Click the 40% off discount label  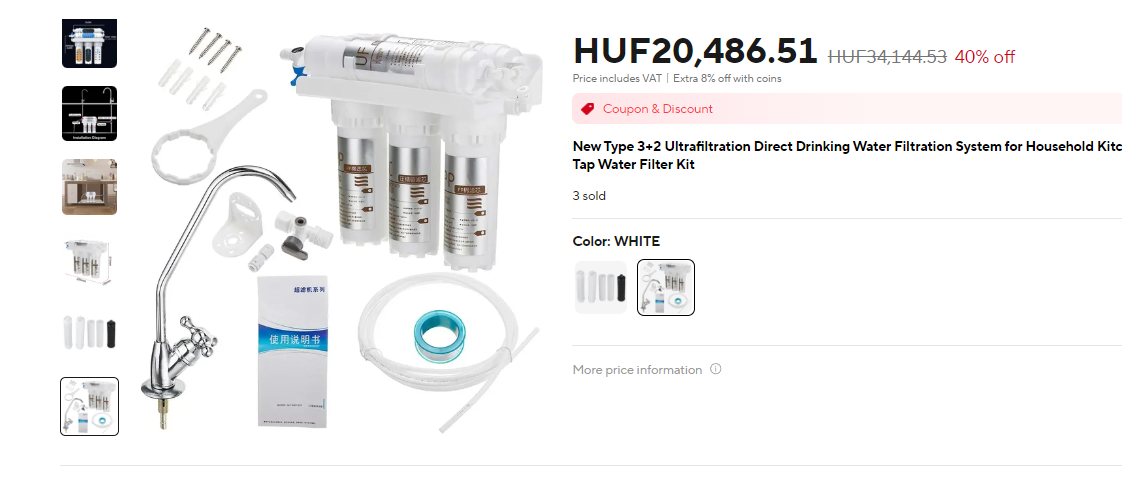click(985, 57)
